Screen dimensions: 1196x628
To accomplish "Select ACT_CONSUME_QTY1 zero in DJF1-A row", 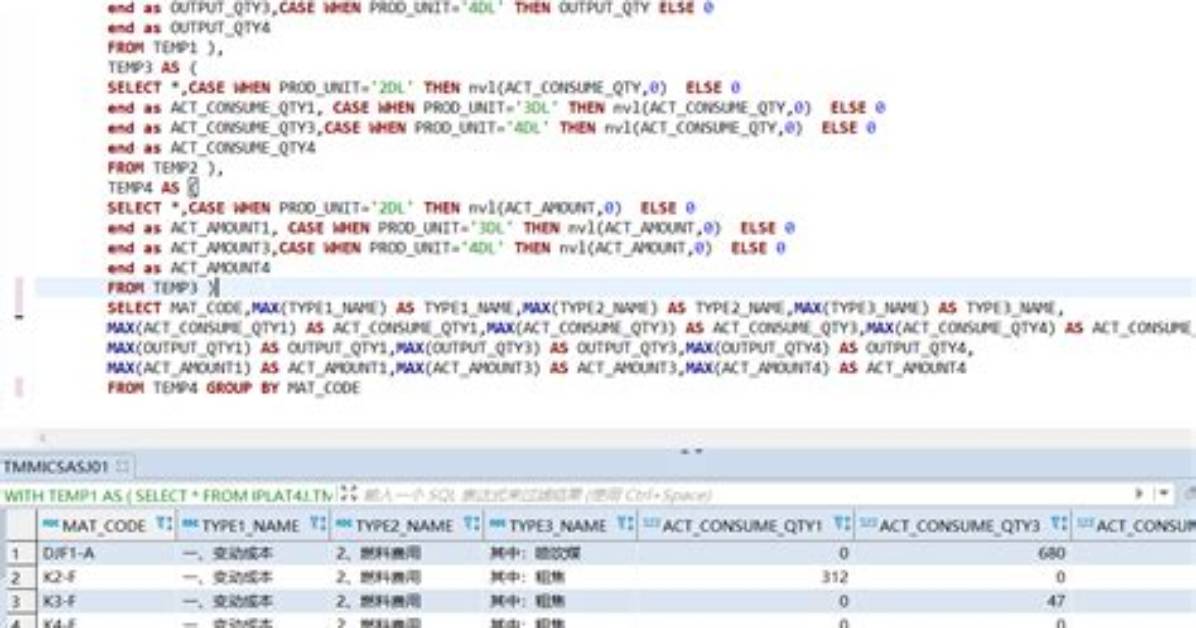I will click(x=745, y=552).
